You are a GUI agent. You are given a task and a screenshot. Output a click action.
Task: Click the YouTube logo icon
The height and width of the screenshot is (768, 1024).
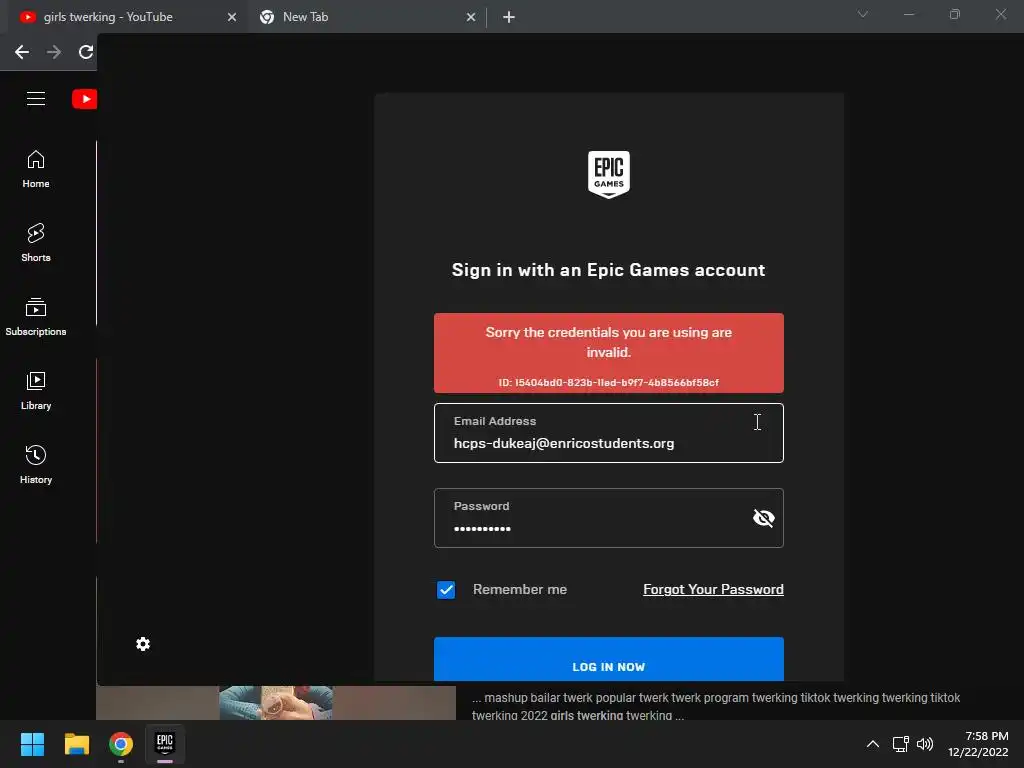(85, 99)
